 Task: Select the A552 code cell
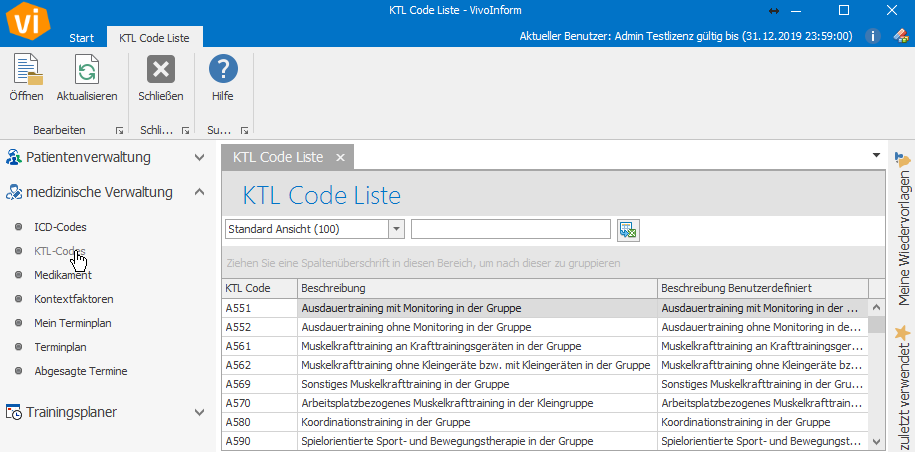click(259, 327)
